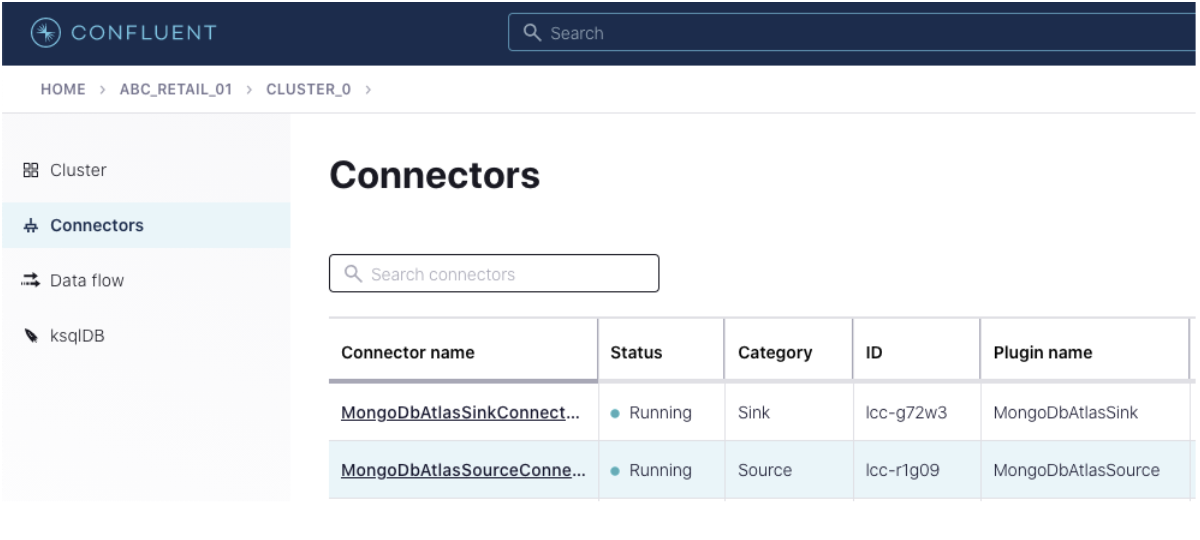Viewport: 1200px width, 540px height.
Task: Click the Connectors page heading
Action: [x=434, y=175]
